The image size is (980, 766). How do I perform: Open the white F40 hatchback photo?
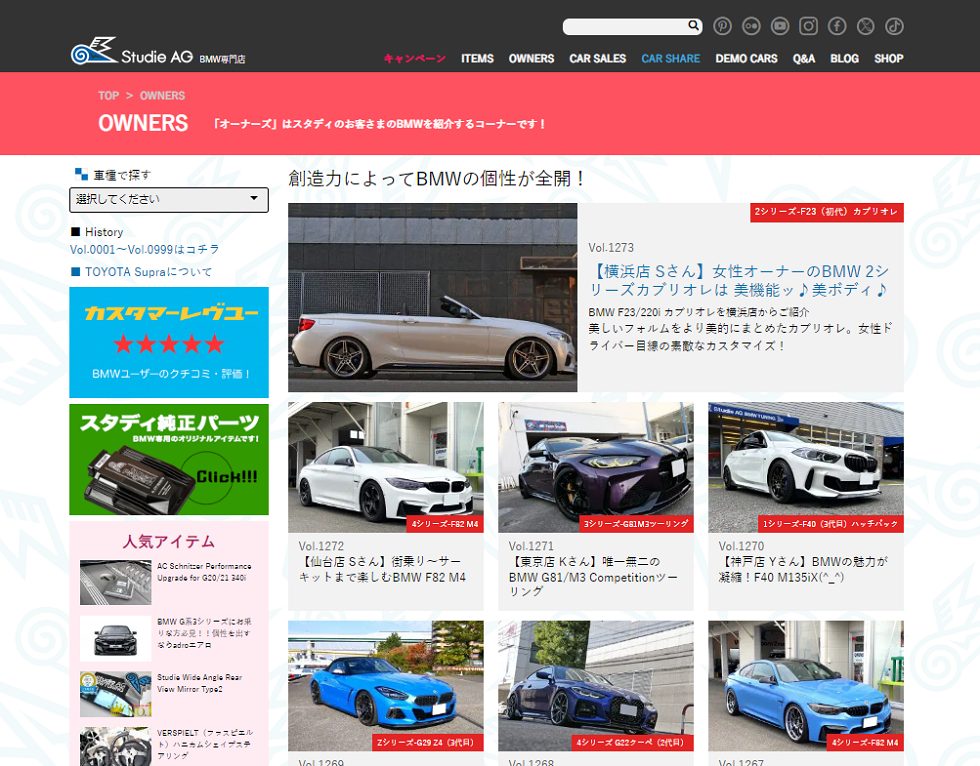click(806, 467)
